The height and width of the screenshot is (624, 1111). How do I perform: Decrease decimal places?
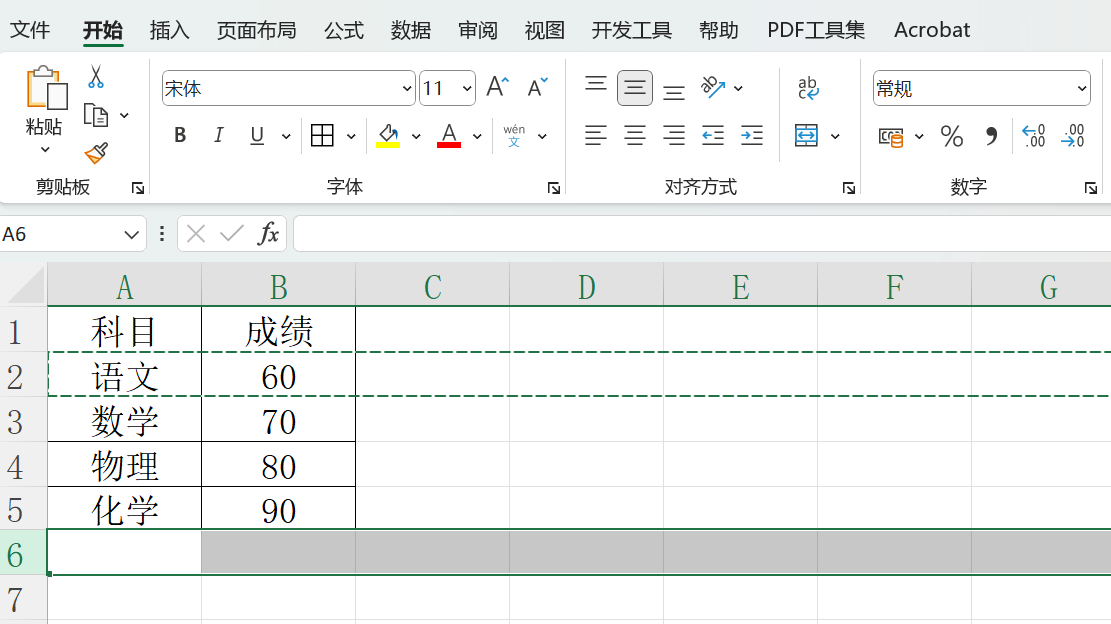pyautogui.click(x=1073, y=136)
